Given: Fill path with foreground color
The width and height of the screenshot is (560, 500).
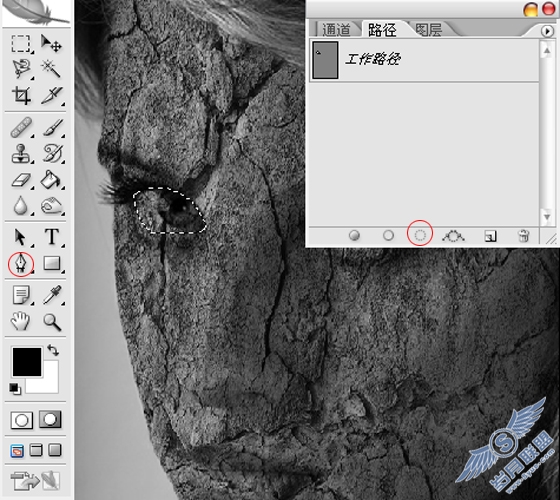Looking at the screenshot, I should (x=354, y=235).
